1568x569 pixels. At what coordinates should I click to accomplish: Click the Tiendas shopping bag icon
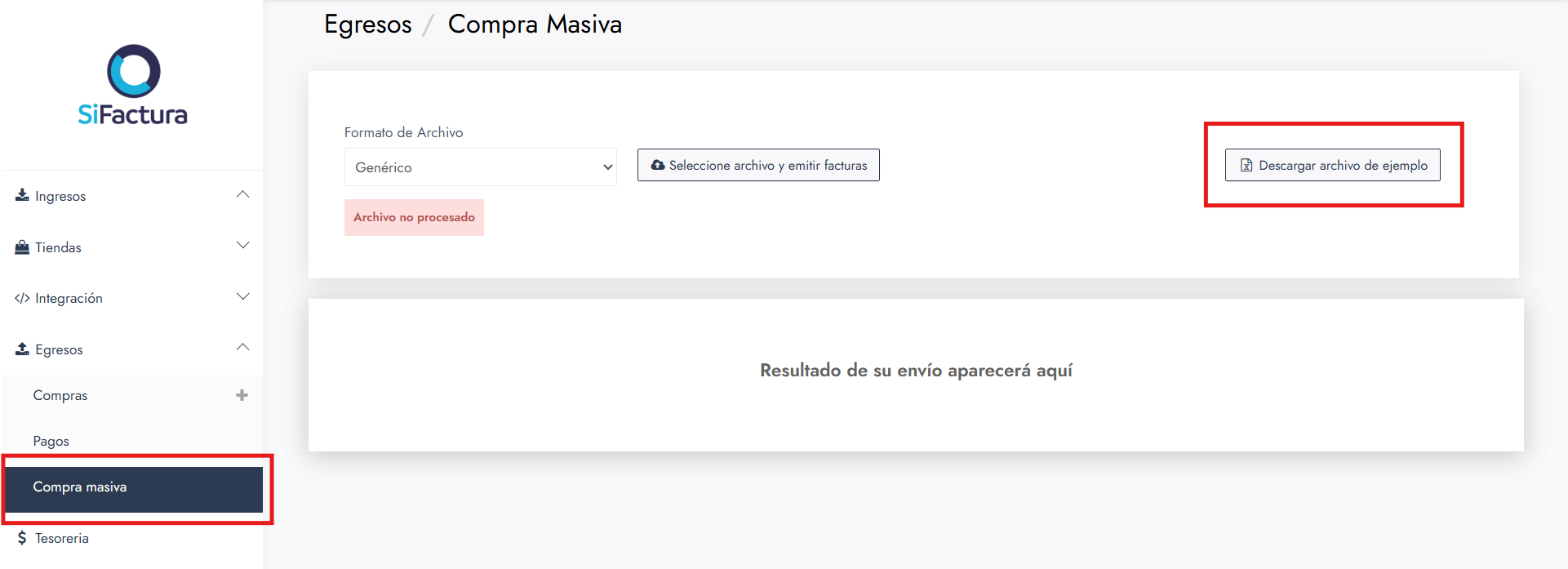pos(22,247)
